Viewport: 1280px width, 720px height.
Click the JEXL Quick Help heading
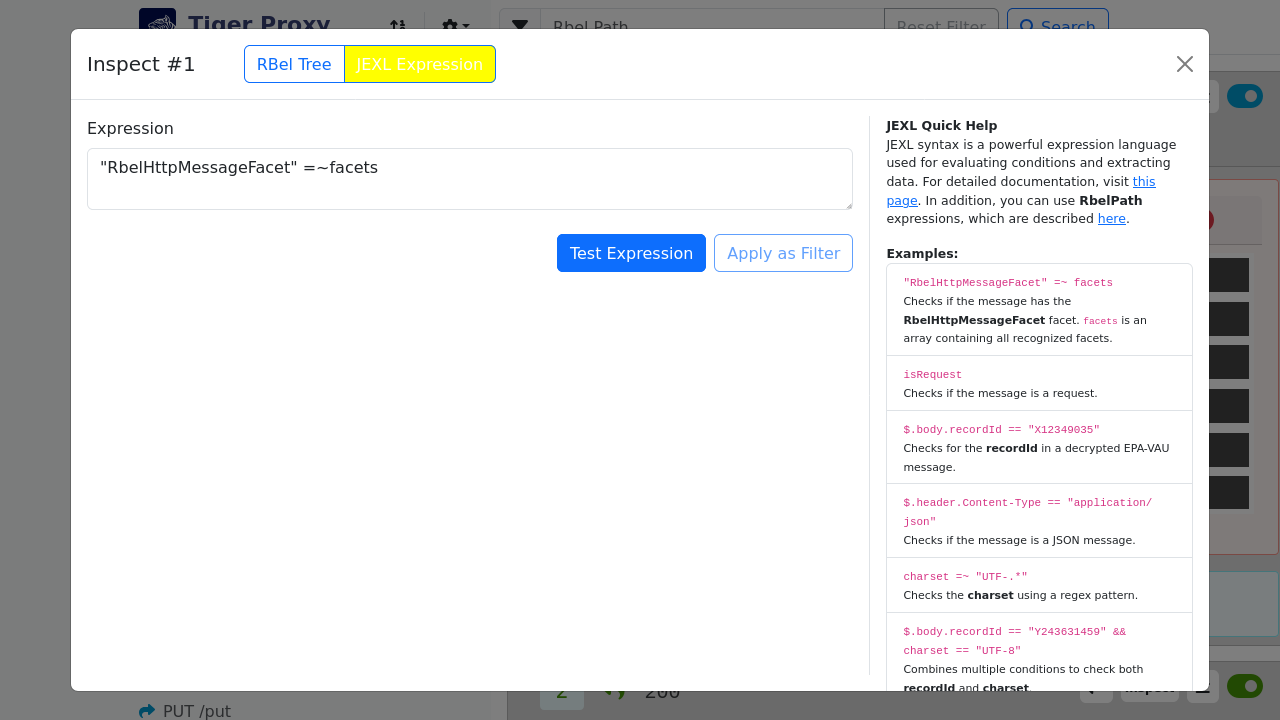coord(941,126)
